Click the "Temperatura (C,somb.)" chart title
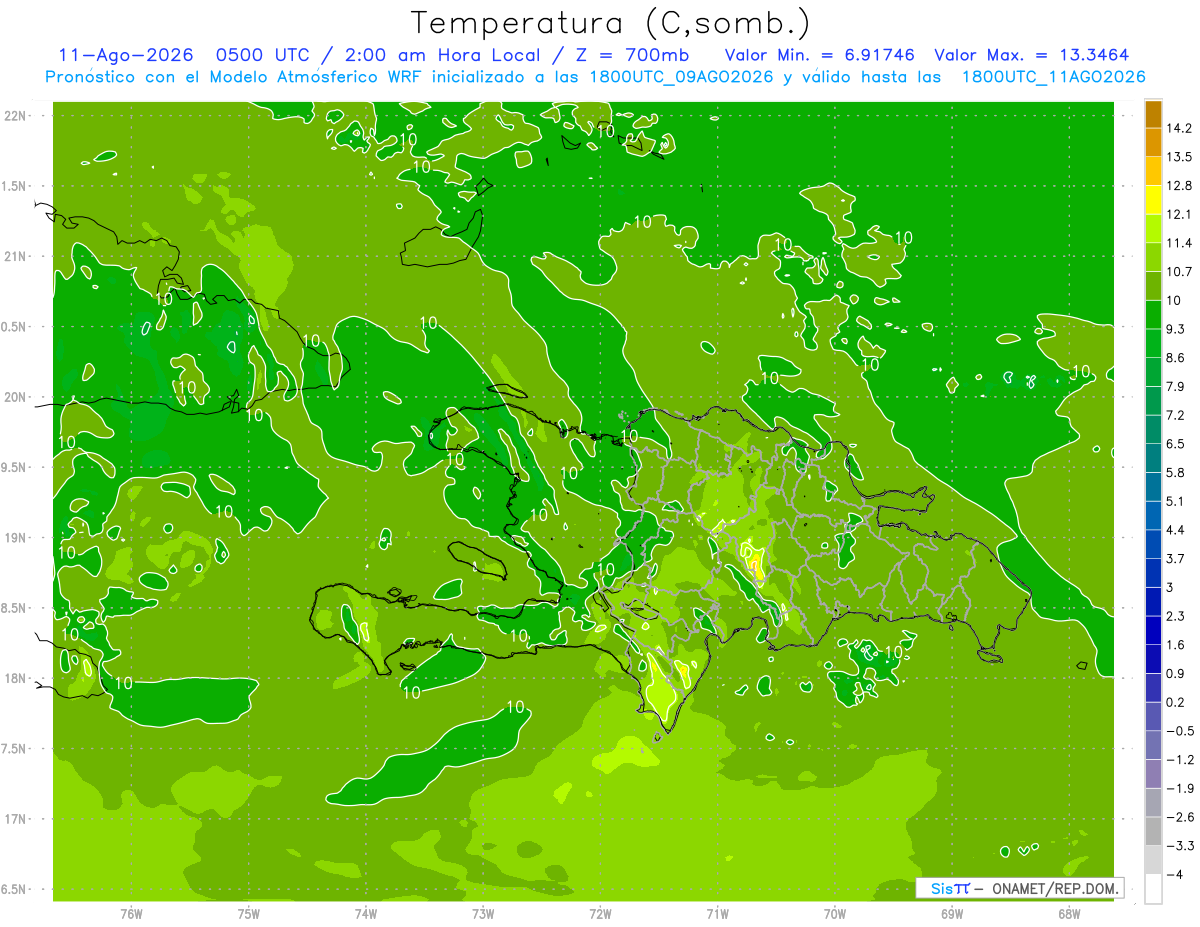The image size is (1200, 927). (611, 23)
